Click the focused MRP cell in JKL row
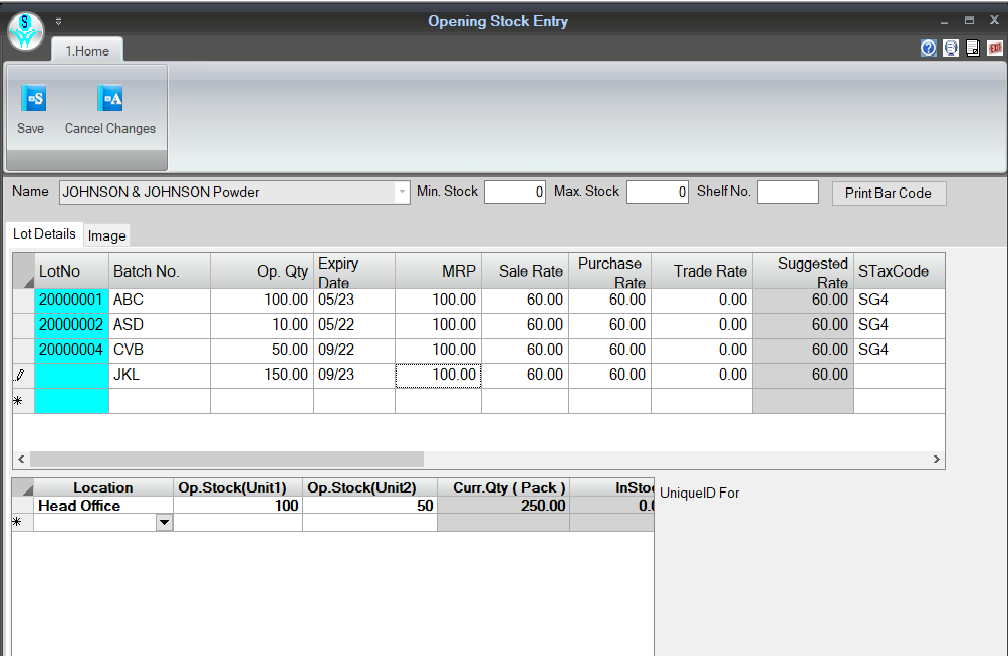Screen dimensions: 1008x656 [x=438, y=376]
